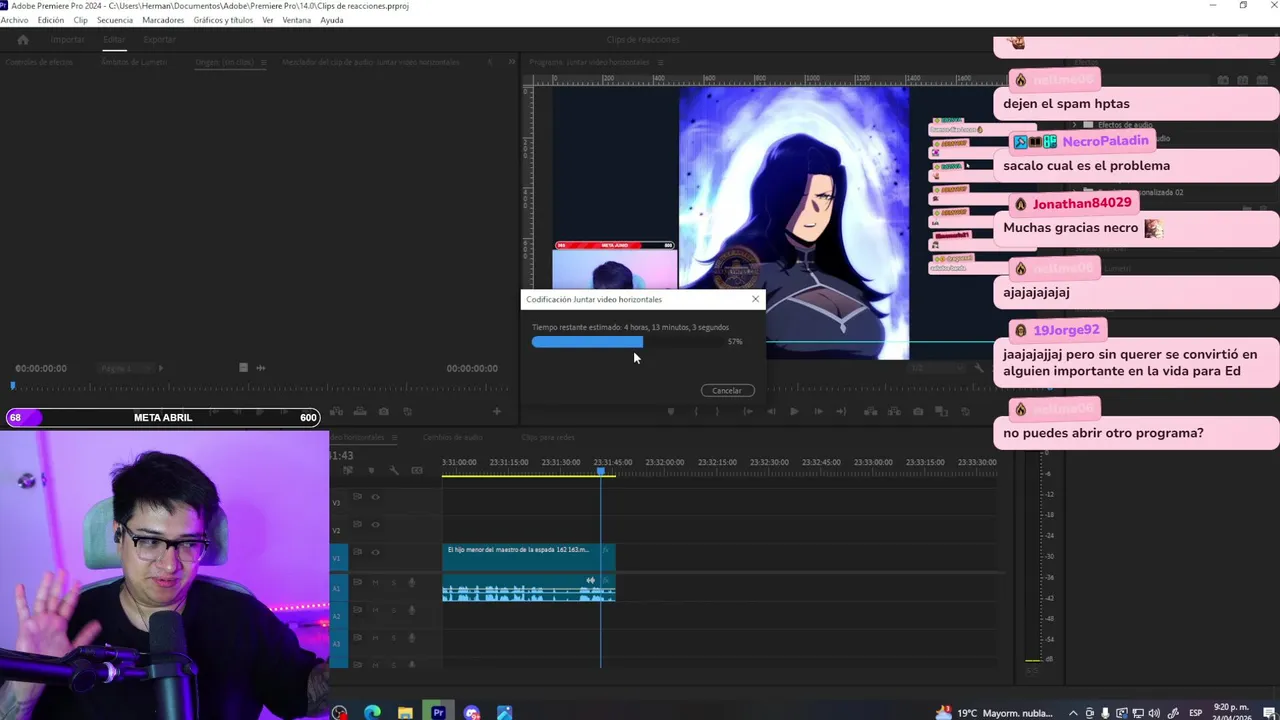The width and height of the screenshot is (1280, 720).
Task: Open the Exportar workspace tab
Action: tap(160, 40)
